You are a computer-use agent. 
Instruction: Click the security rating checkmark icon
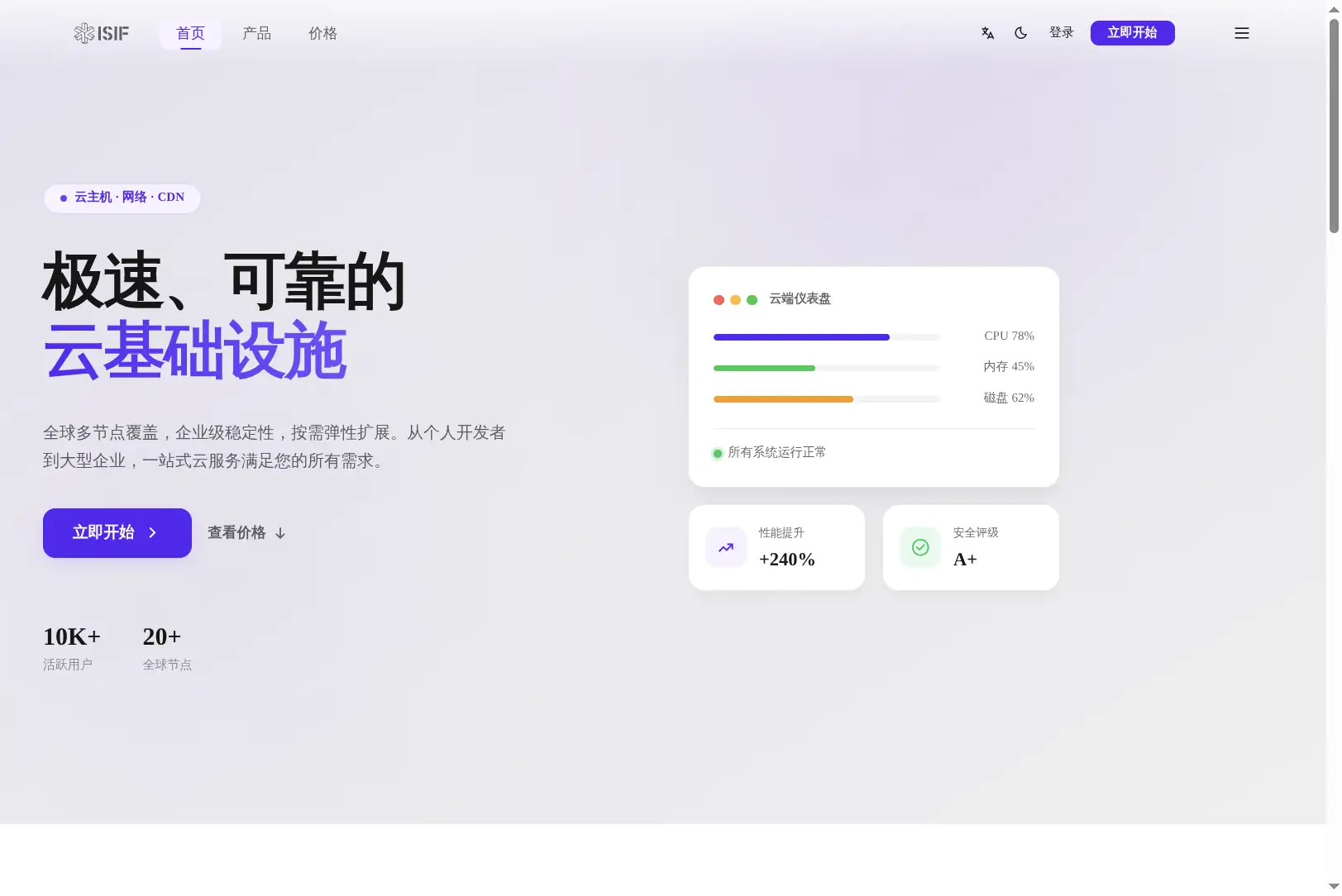920,547
